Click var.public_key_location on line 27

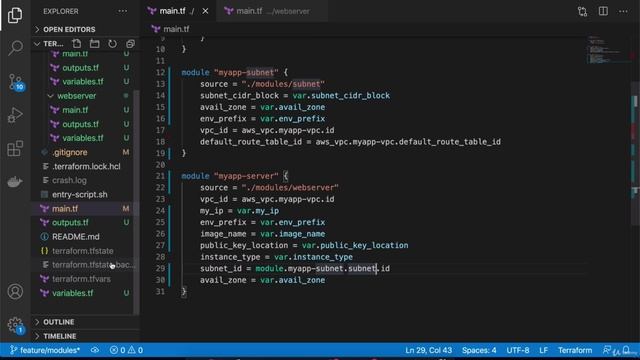(355, 245)
